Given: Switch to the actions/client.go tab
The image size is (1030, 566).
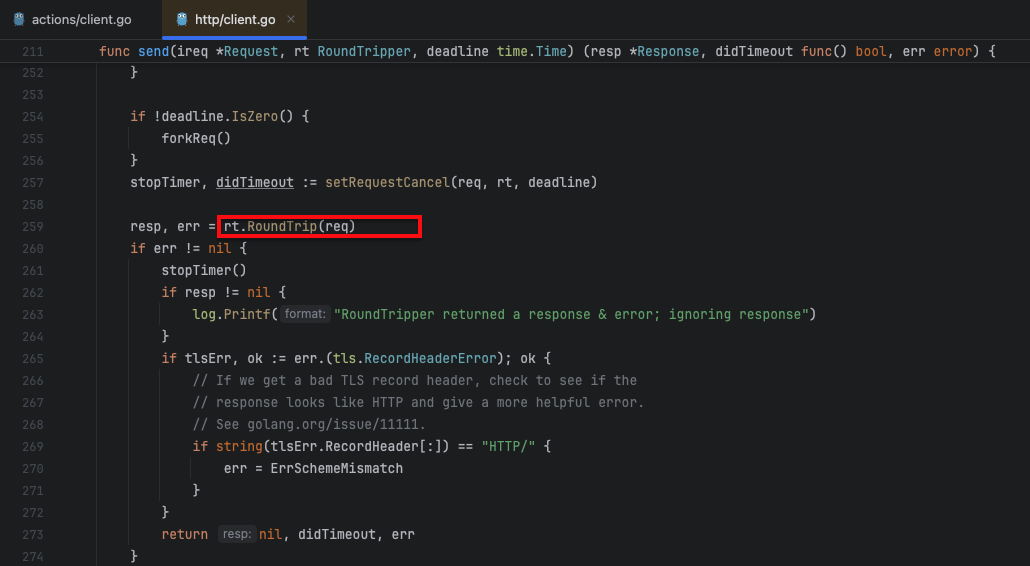Looking at the screenshot, I should point(74,20).
